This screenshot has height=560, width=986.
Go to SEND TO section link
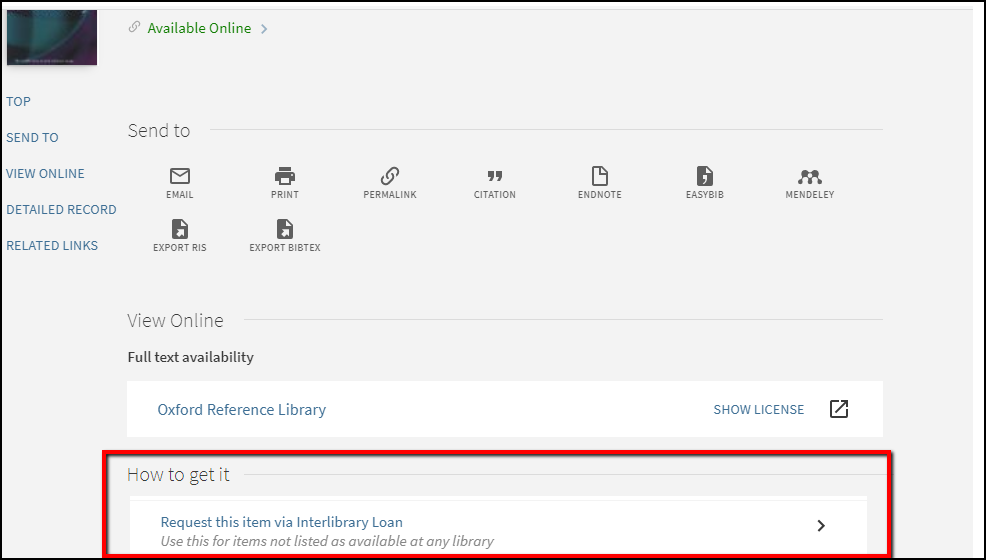tap(32, 137)
